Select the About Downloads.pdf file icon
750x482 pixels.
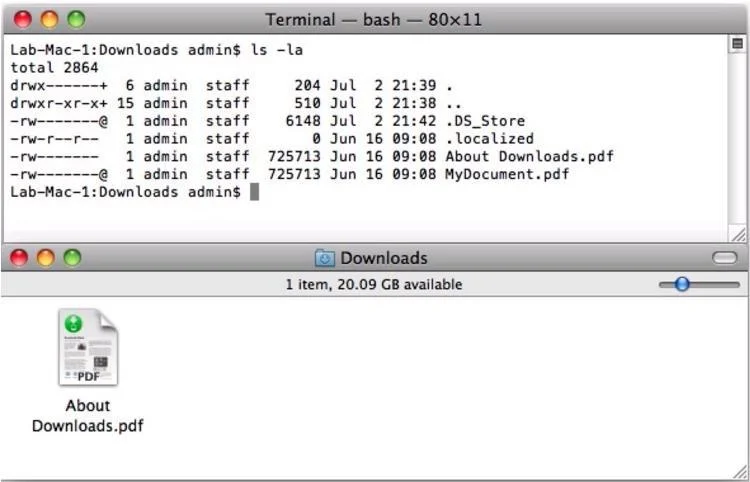(88, 347)
